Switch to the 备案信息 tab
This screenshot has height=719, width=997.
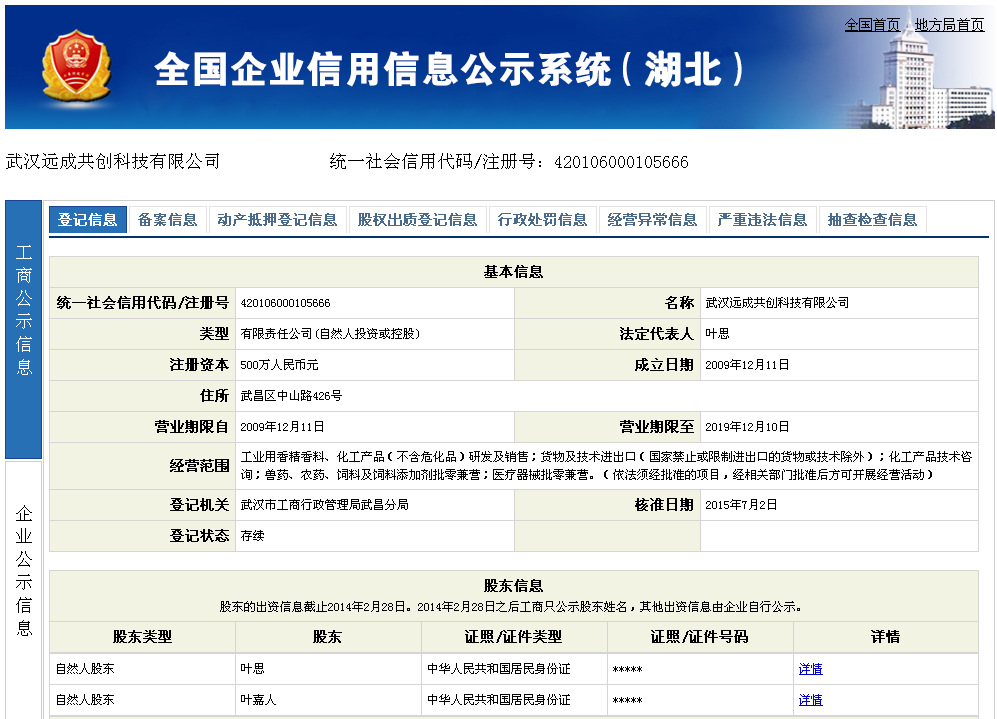[x=167, y=220]
